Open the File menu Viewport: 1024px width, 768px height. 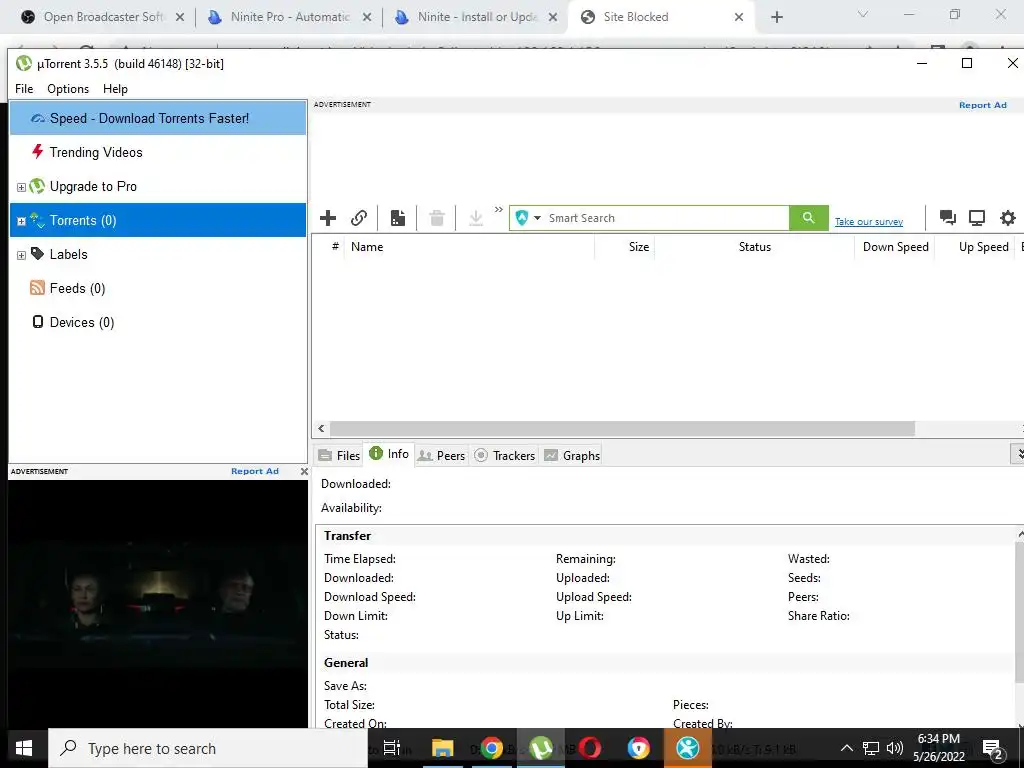[x=24, y=89]
